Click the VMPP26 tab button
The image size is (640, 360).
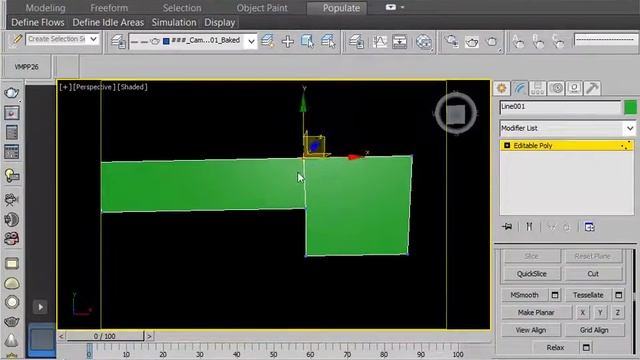click(27, 67)
